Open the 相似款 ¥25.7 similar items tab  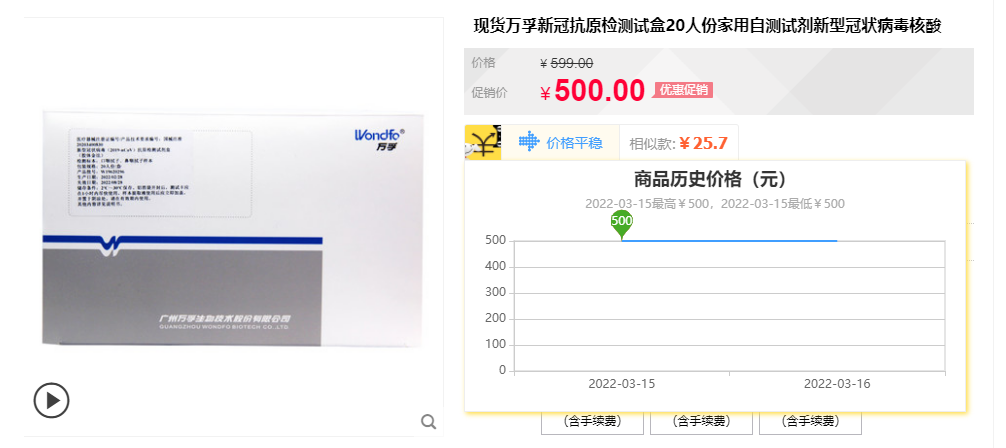click(x=679, y=142)
